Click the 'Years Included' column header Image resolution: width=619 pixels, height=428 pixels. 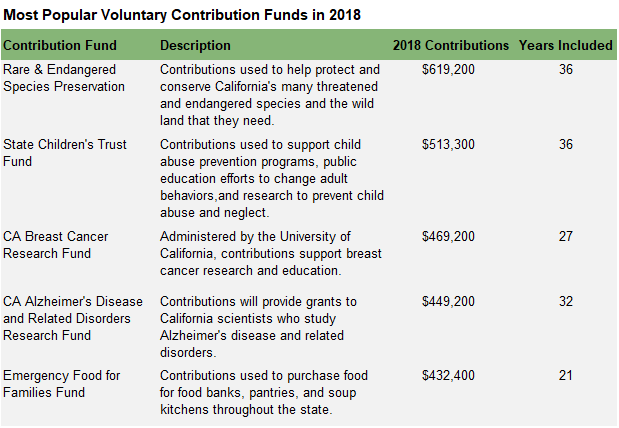coord(565,46)
